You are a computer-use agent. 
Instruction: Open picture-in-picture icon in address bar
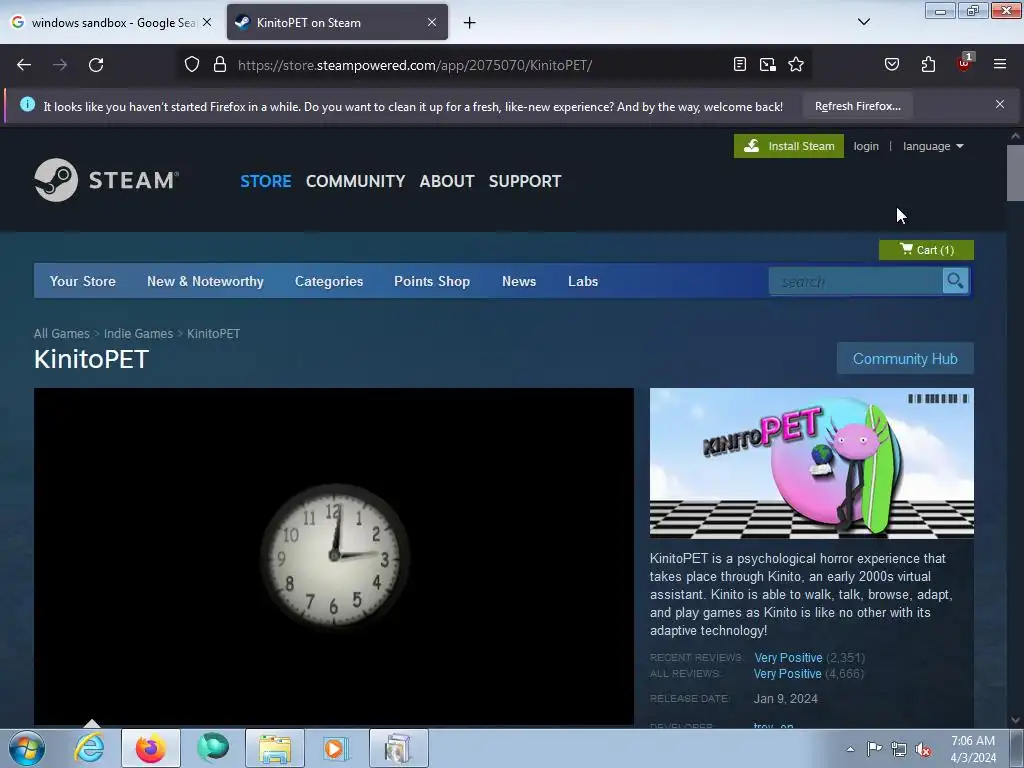coord(767,65)
